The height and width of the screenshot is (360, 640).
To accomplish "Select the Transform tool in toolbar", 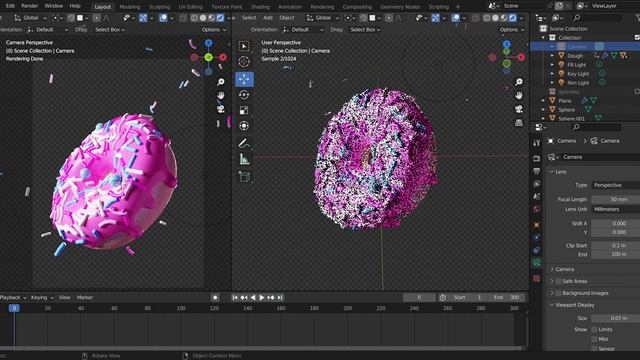I will 244,126.
